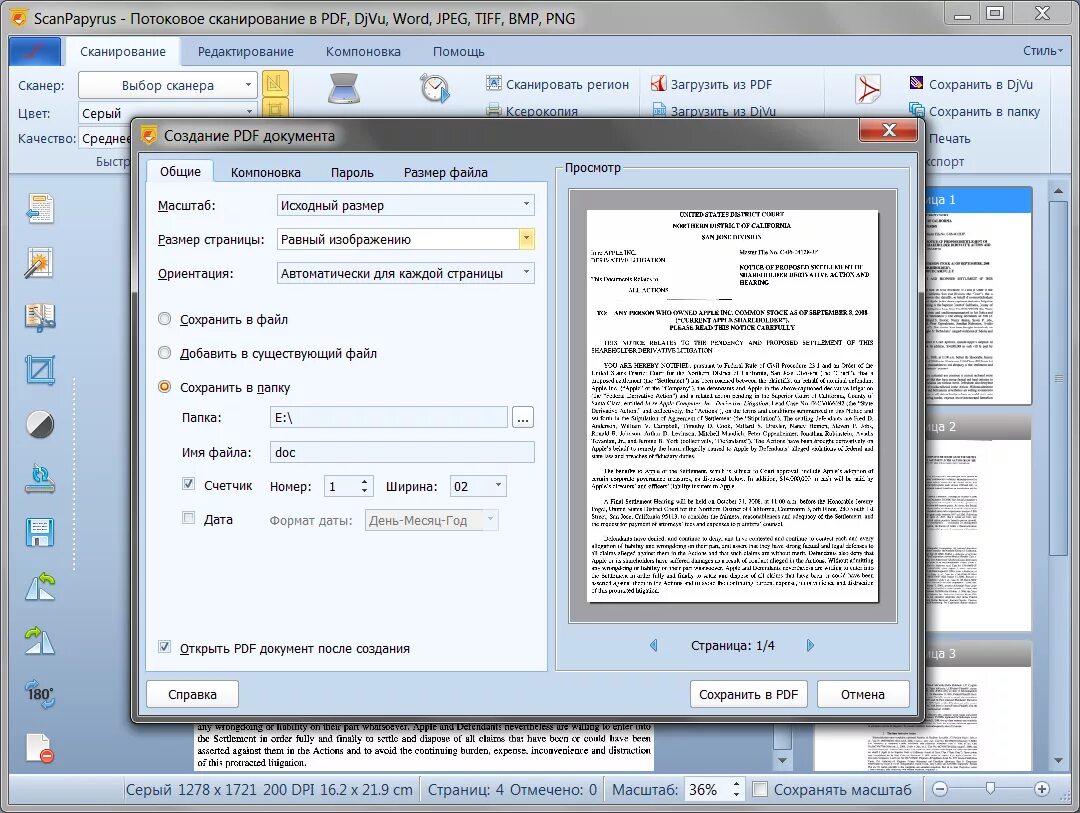1080x813 pixels.
Task: Click the 'Отмена' button
Action: [862, 694]
